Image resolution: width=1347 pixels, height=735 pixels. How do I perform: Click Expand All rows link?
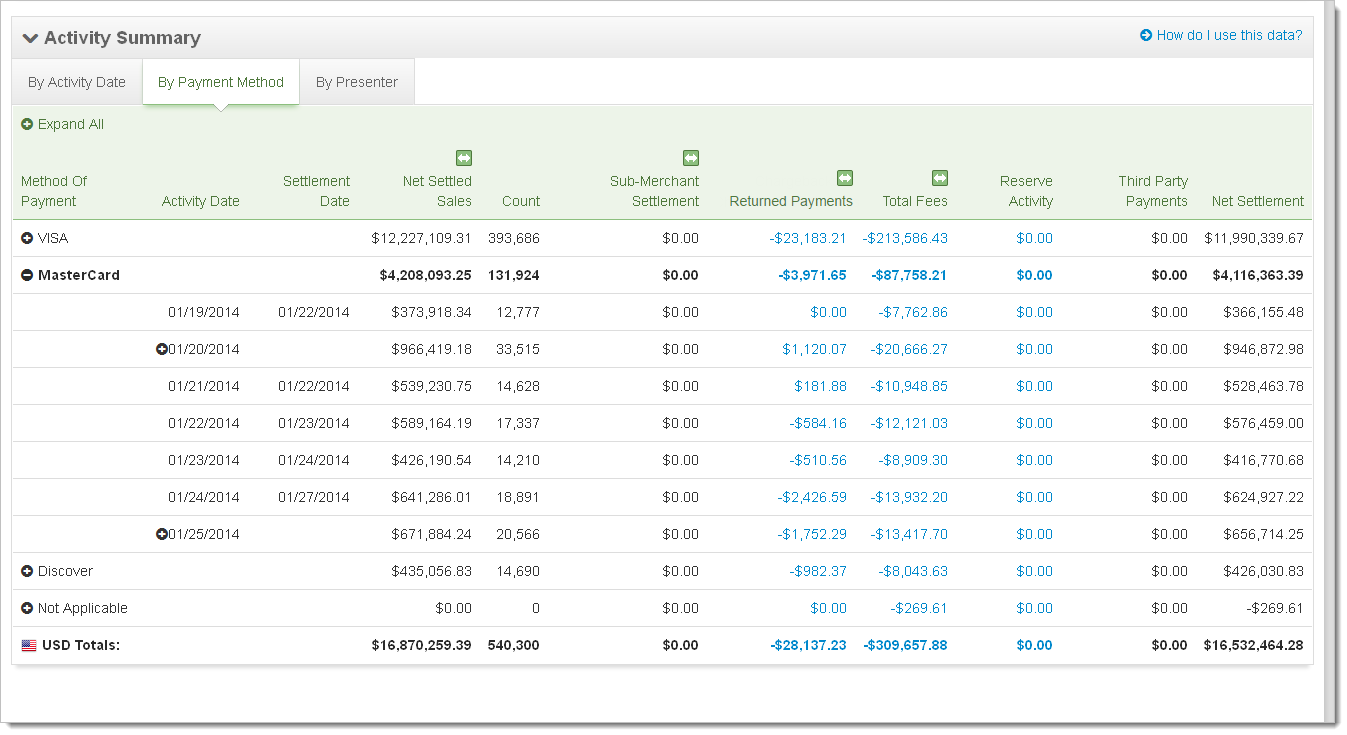click(x=63, y=125)
